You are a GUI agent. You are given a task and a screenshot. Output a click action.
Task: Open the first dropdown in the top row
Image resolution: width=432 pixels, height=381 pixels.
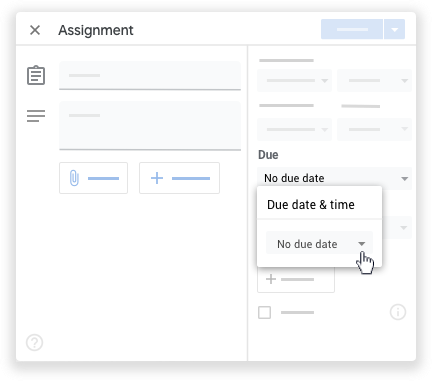click(x=295, y=80)
